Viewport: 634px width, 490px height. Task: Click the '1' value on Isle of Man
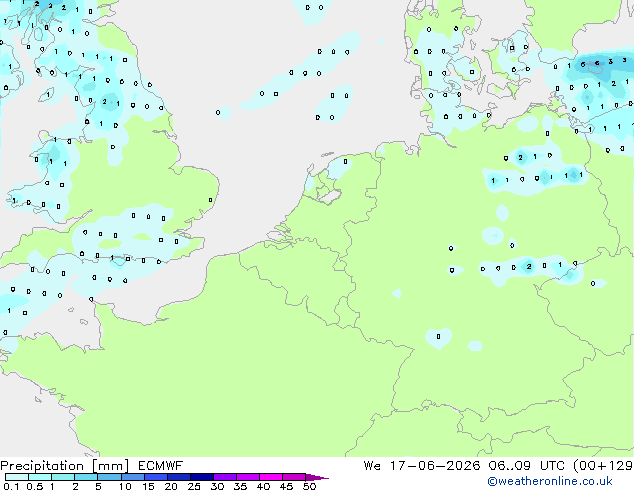click(48, 95)
